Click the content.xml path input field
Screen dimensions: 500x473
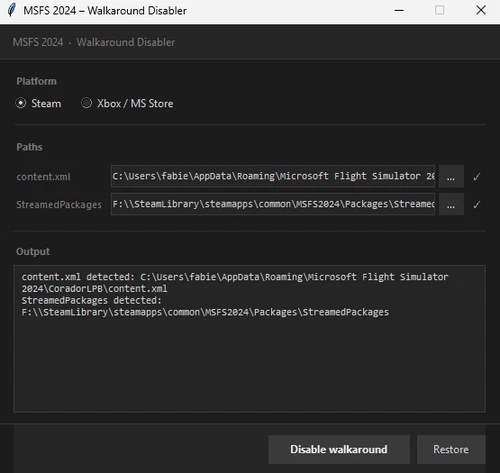(273, 176)
